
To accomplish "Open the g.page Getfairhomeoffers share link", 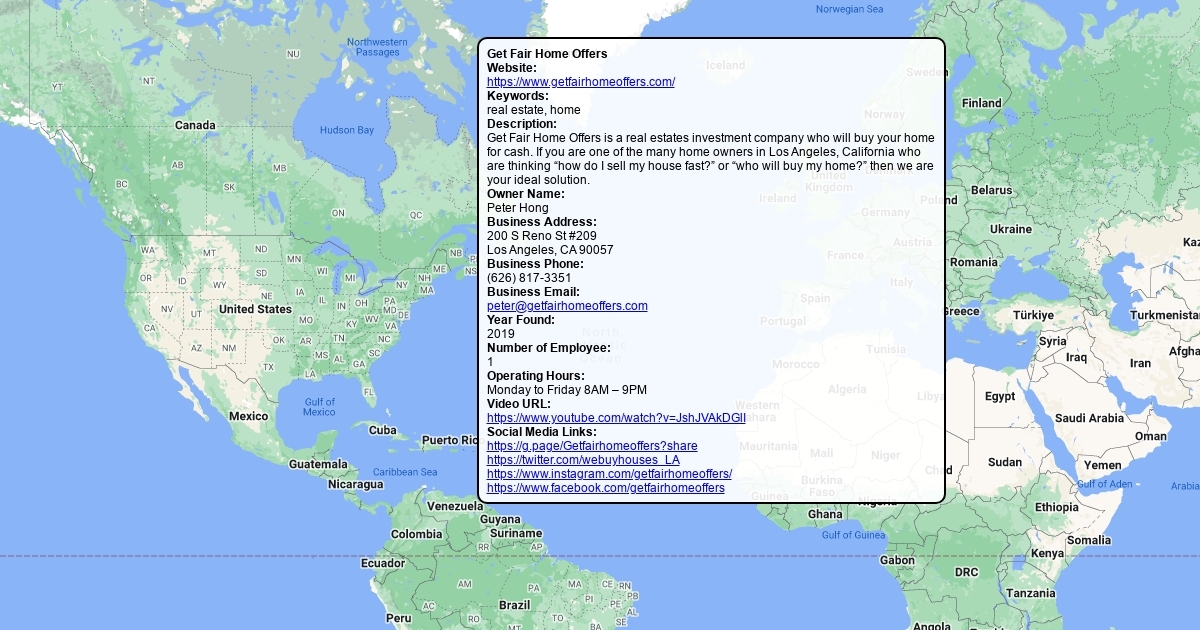I will [x=592, y=446].
